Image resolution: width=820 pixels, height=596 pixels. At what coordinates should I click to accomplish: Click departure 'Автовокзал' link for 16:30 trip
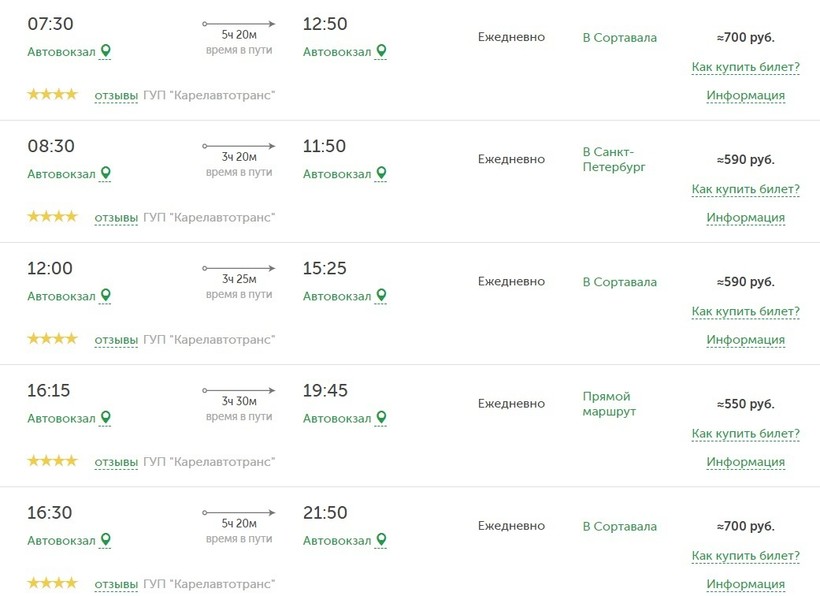[61, 541]
